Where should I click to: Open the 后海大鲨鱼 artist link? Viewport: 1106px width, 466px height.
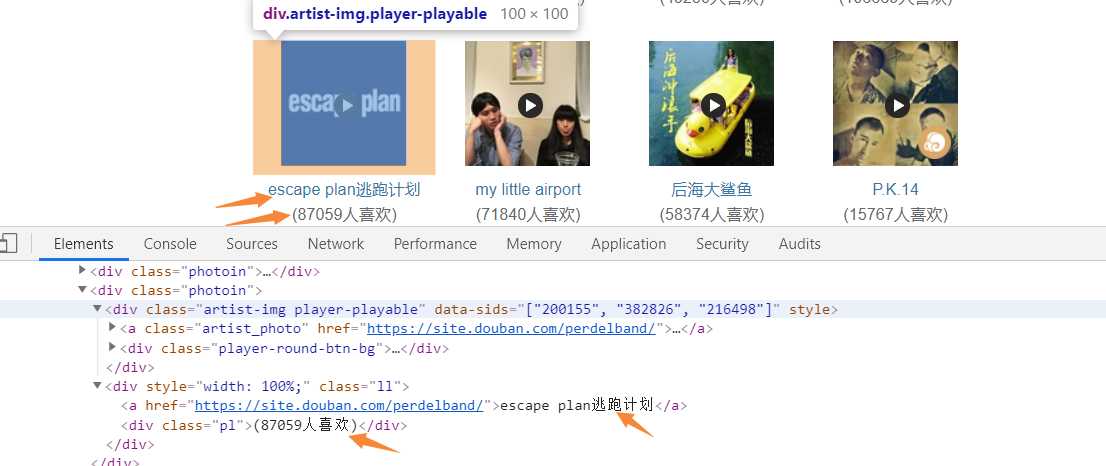tap(712, 190)
